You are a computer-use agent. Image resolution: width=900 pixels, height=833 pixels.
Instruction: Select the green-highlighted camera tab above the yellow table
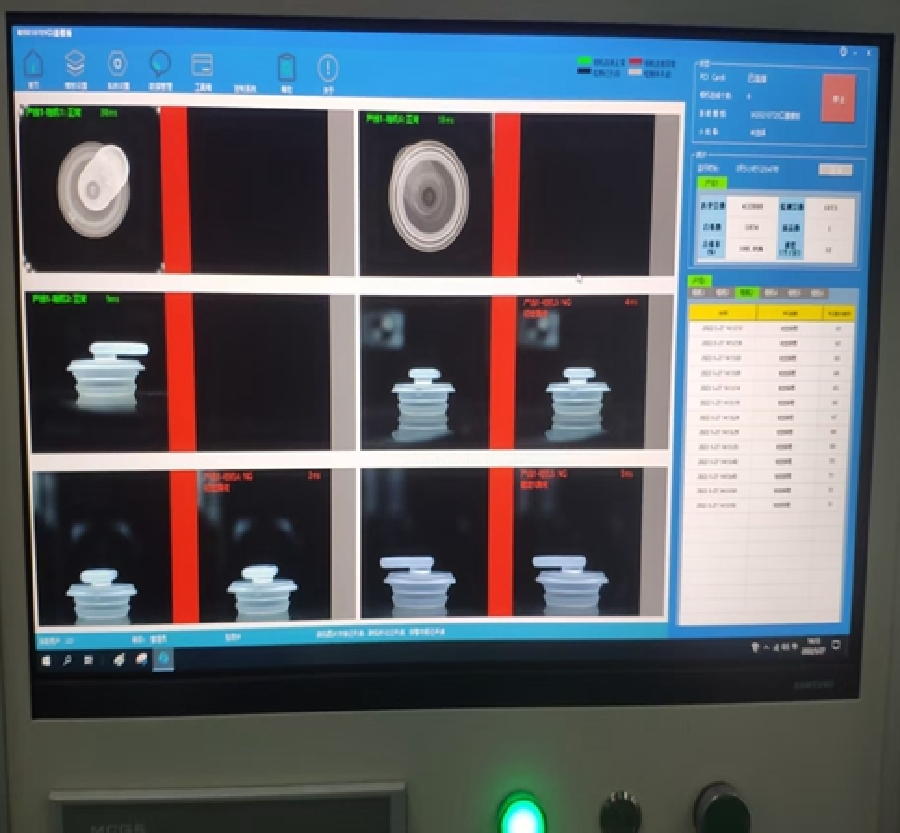746,293
